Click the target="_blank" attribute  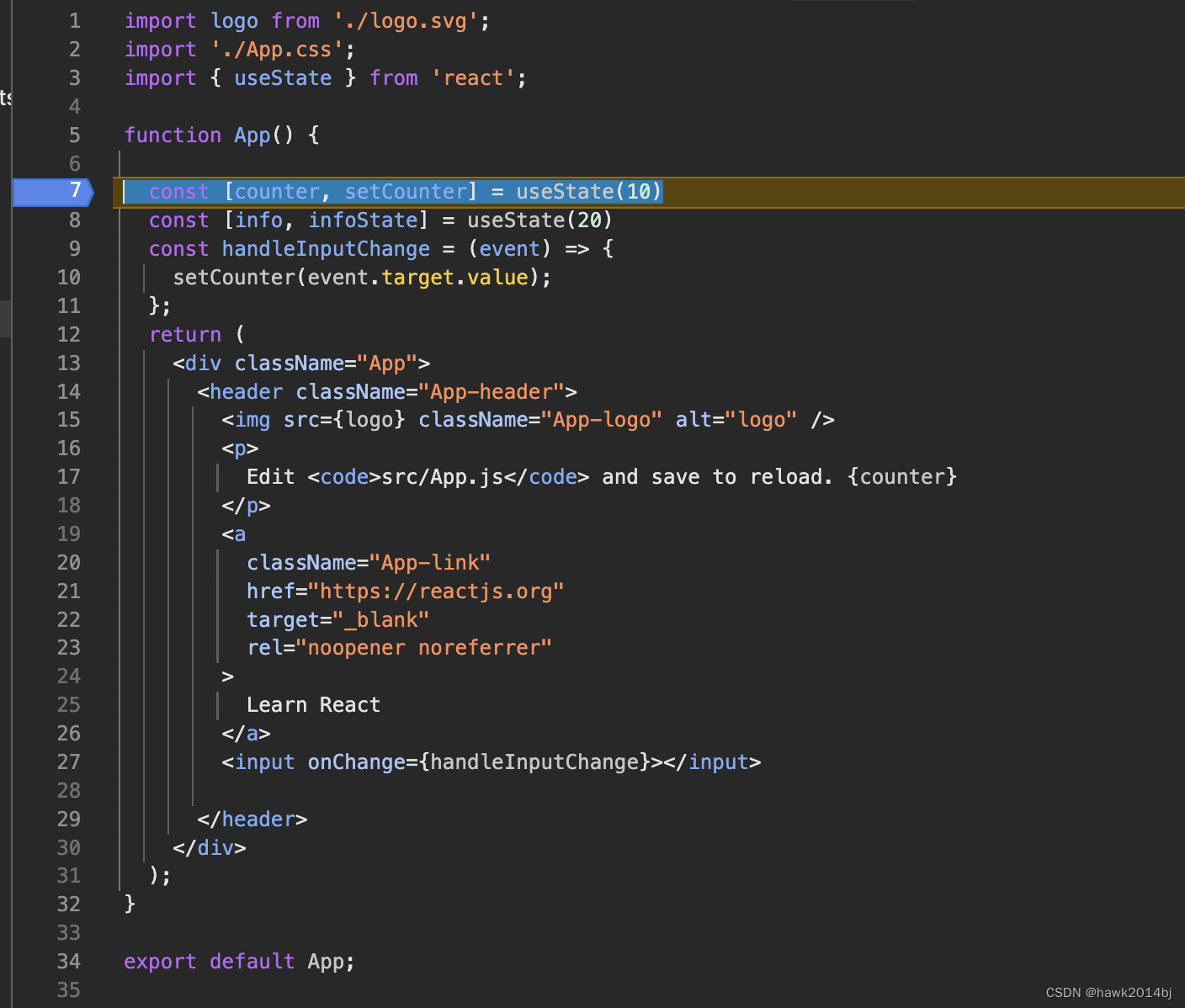click(x=338, y=620)
